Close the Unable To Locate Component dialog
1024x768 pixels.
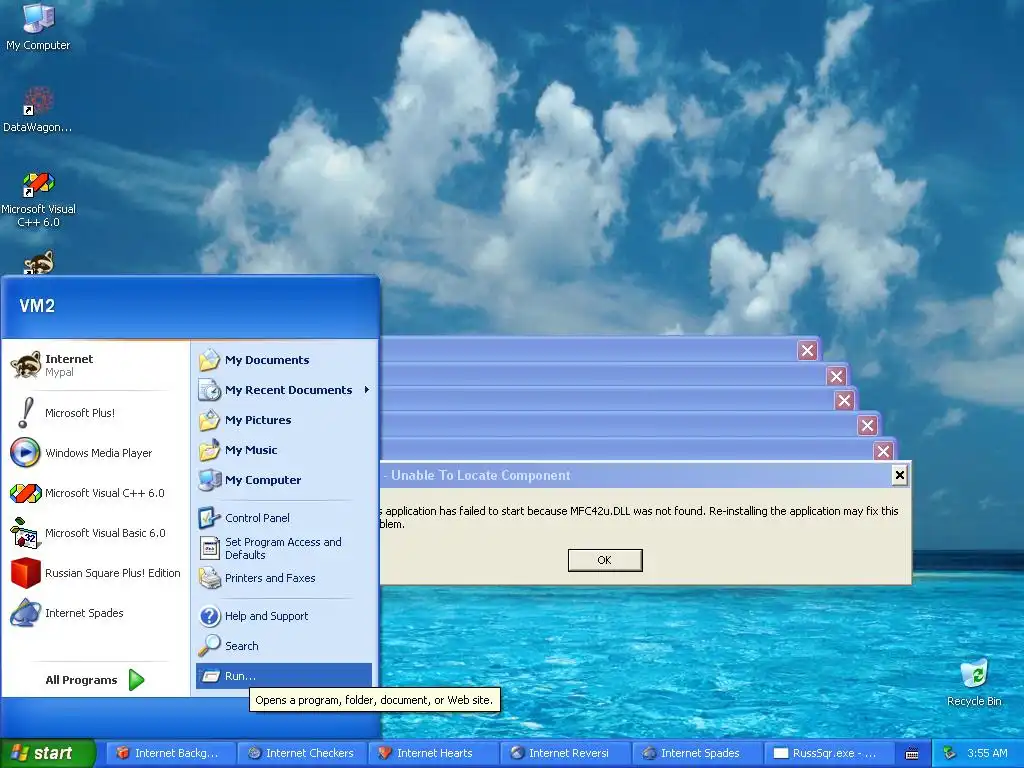[x=899, y=475]
